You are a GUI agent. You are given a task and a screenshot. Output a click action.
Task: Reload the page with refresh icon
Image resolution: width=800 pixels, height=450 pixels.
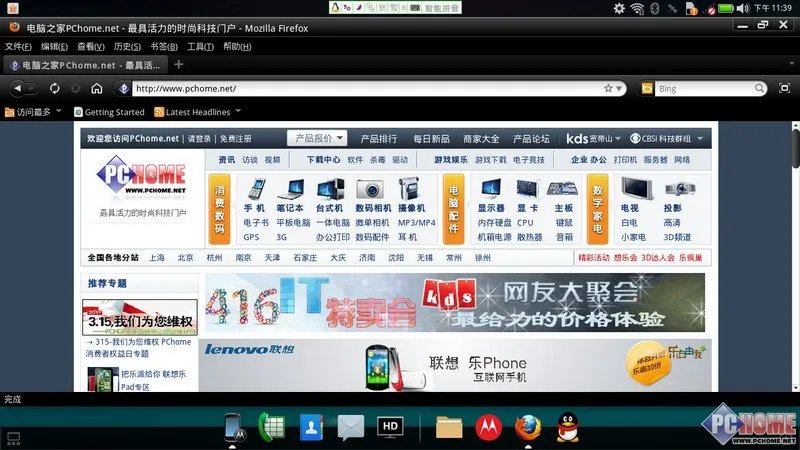pos(54,88)
